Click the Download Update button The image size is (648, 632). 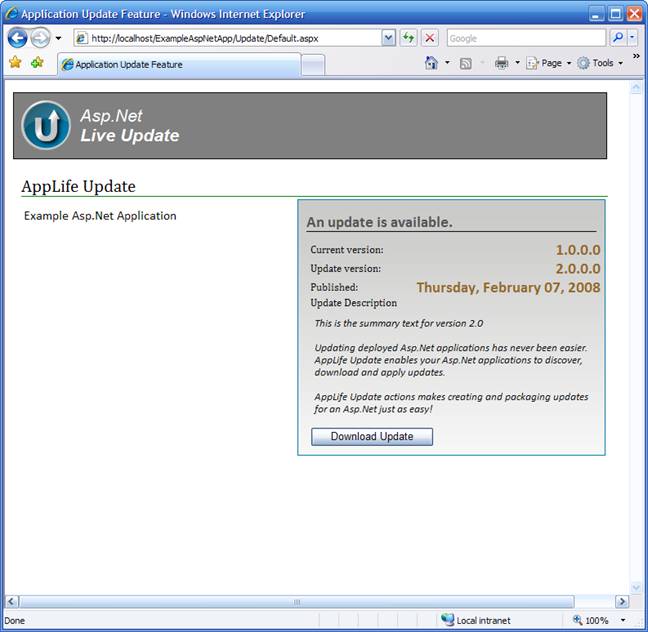click(372, 436)
